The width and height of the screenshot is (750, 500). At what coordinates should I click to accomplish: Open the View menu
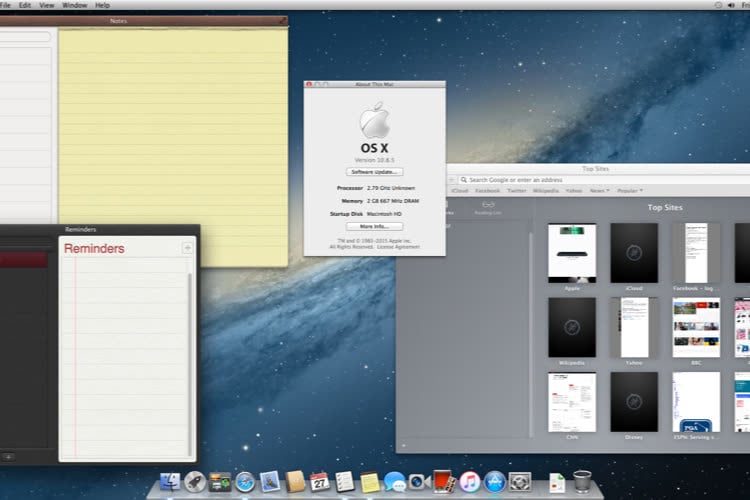pyautogui.click(x=46, y=5)
